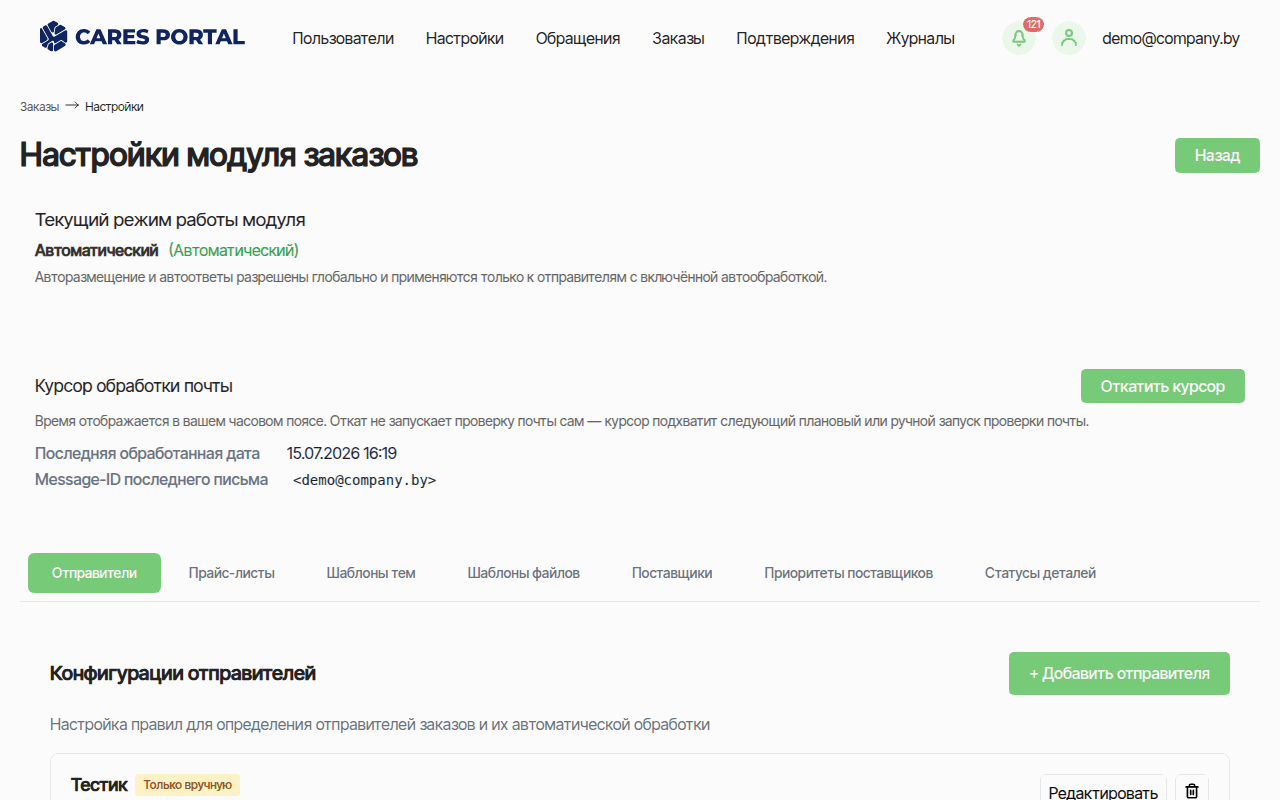Switch to the Поставщики tab

(x=672, y=573)
